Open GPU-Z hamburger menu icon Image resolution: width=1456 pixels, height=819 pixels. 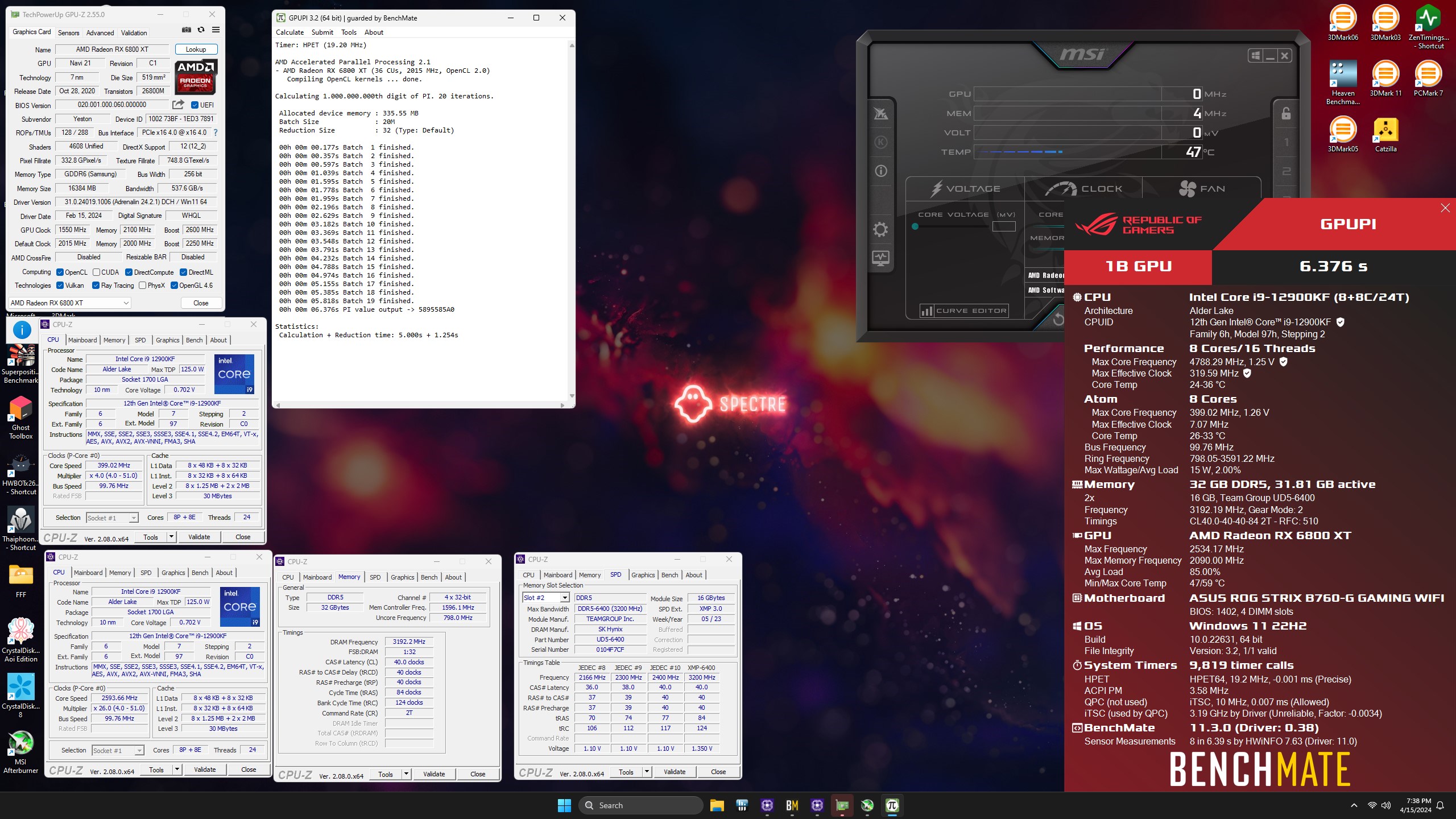216,30
